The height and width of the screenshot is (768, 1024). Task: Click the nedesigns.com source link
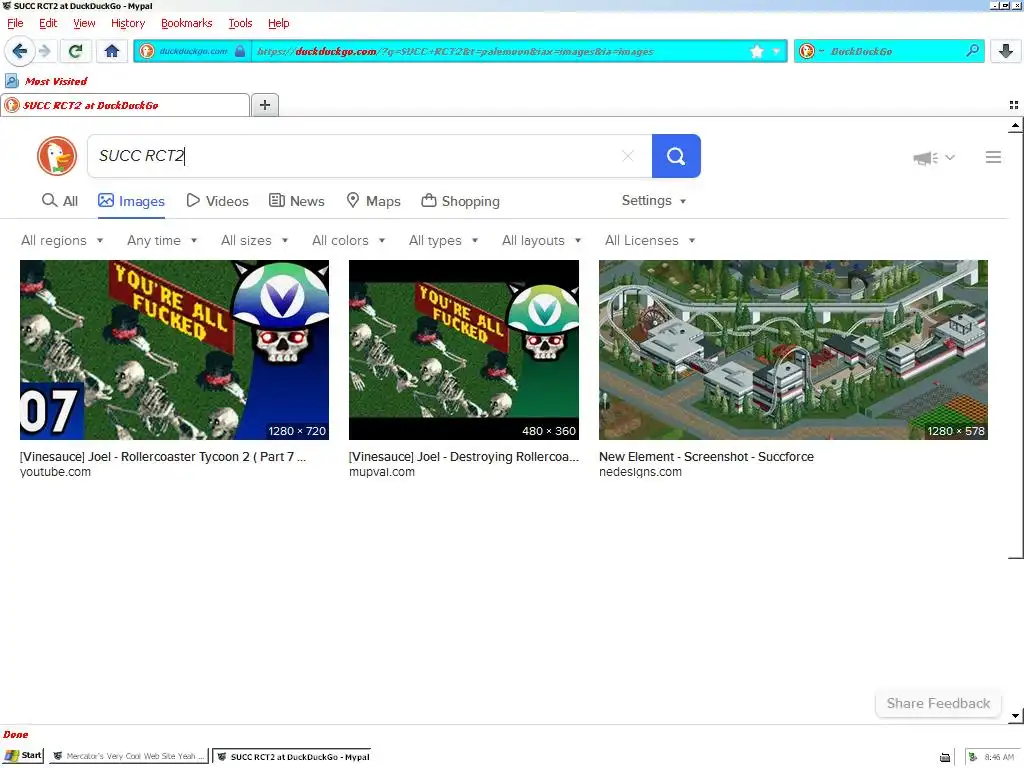coord(640,472)
